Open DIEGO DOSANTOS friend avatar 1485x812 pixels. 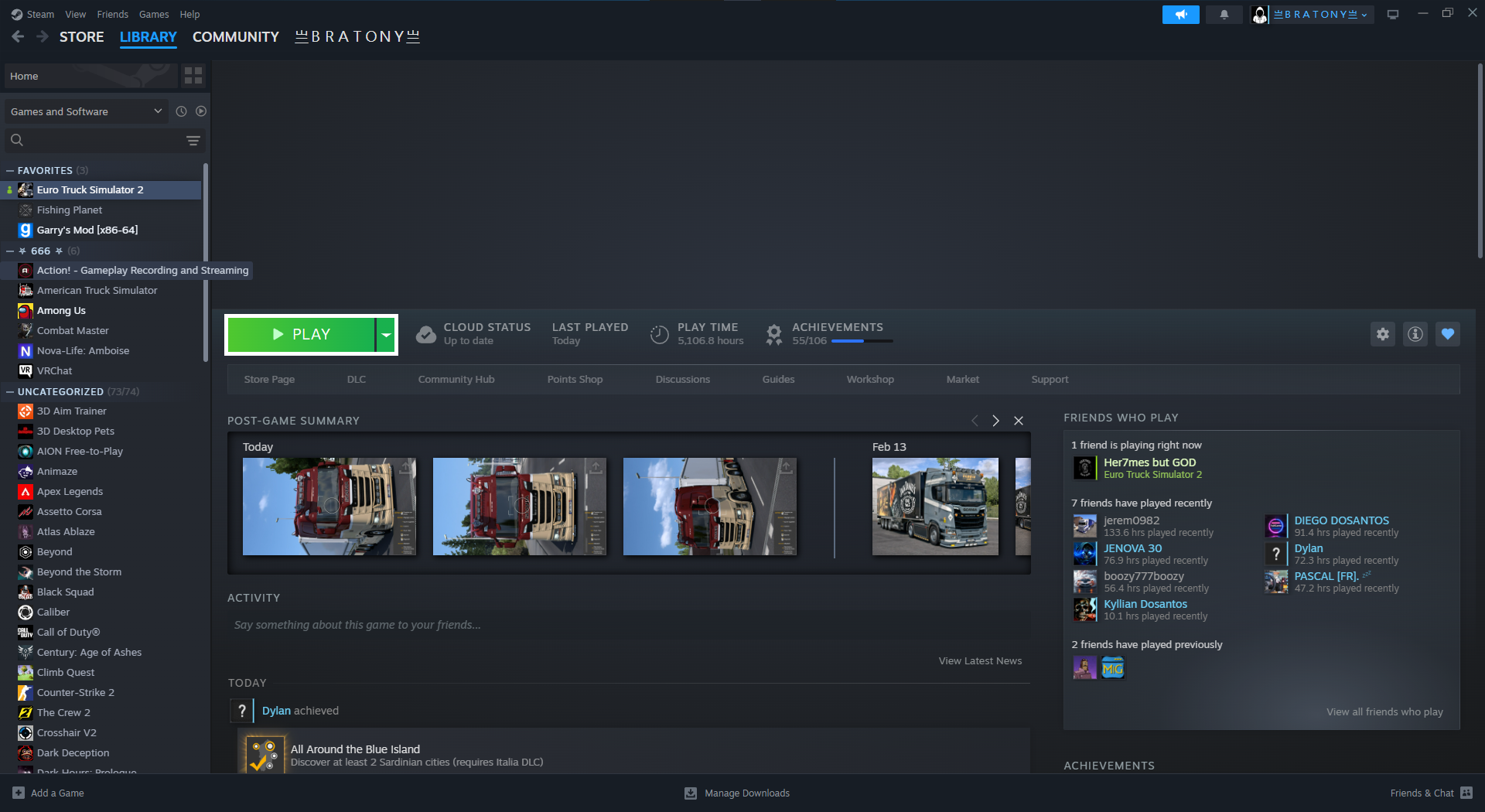[x=1275, y=526]
